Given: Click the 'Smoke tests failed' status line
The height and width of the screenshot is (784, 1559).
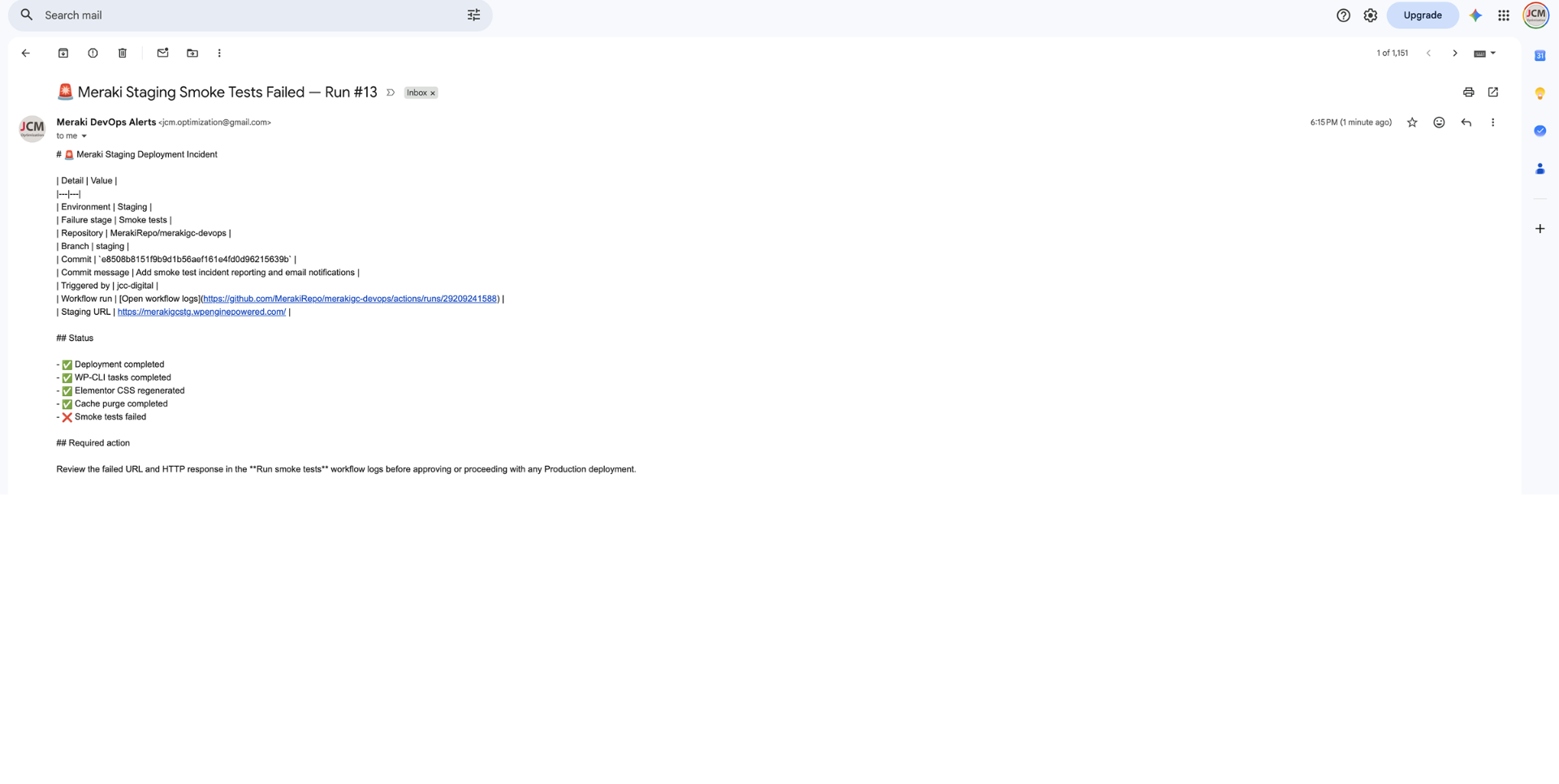Looking at the screenshot, I should [101, 417].
